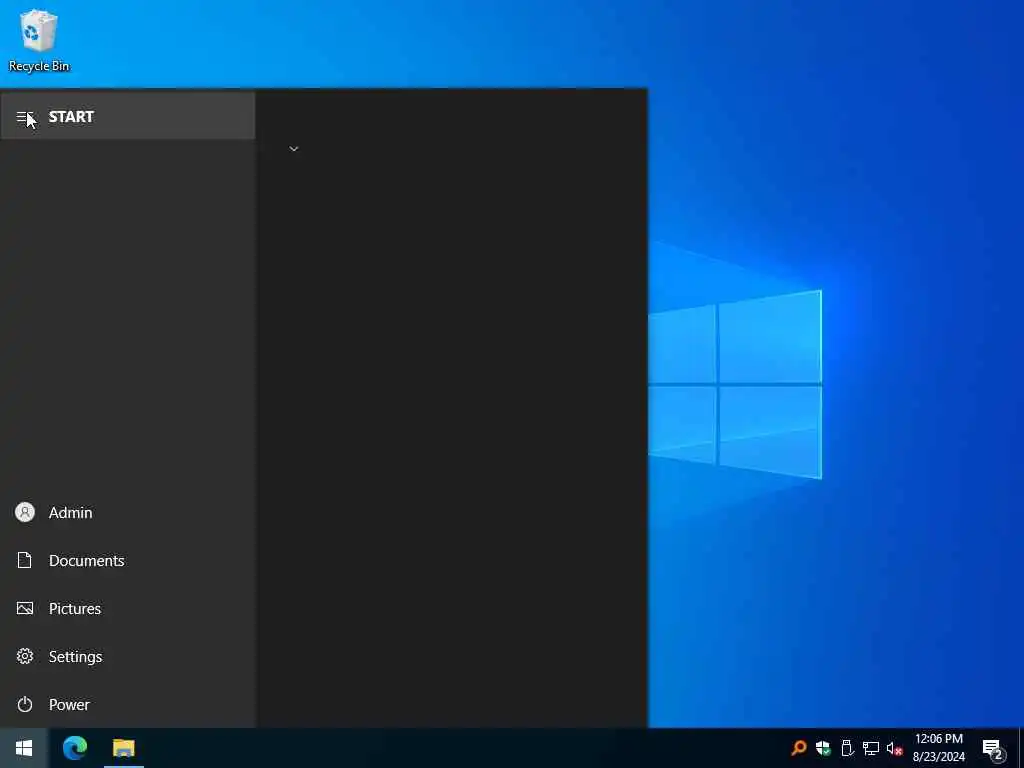Click the Show desktop sliver at taskbar end
1024x768 pixels.
click(1021, 748)
